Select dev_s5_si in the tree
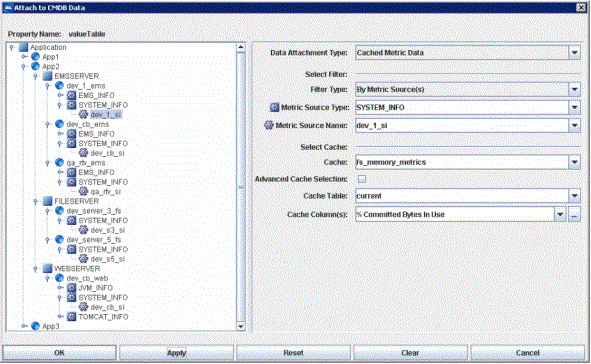 coord(107,259)
